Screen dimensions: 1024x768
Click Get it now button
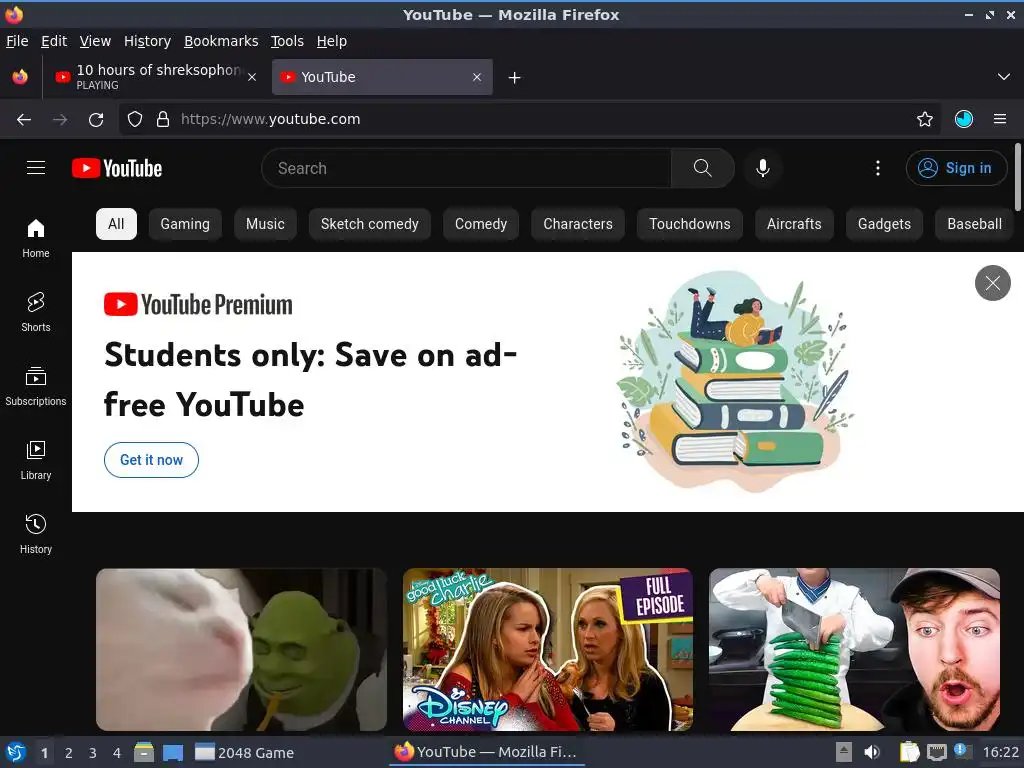click(x=152, y=460)
